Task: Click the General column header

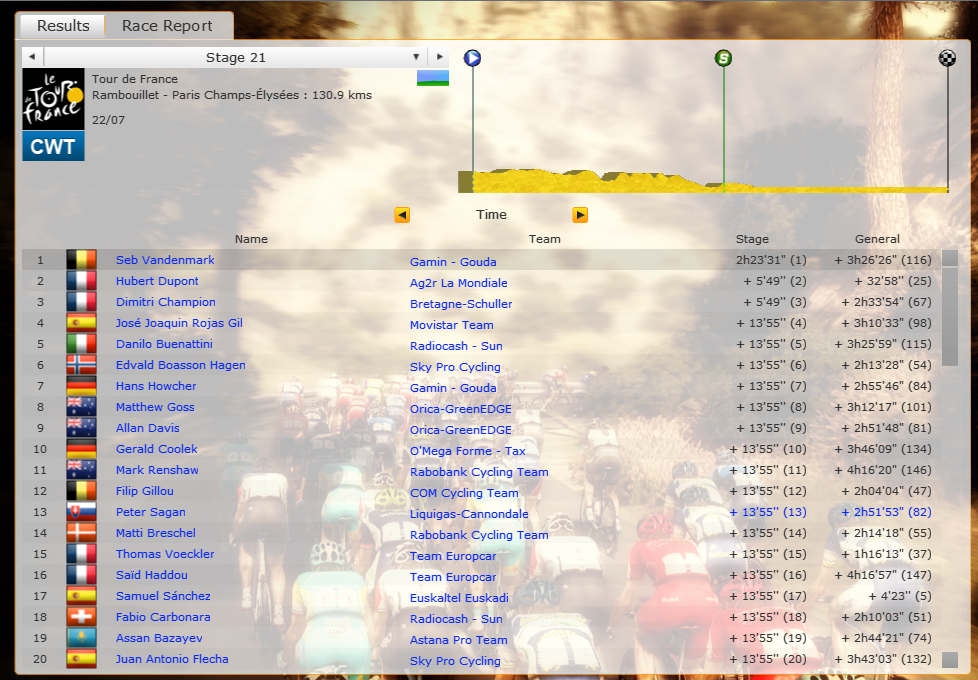Action: tap(877, 239)
